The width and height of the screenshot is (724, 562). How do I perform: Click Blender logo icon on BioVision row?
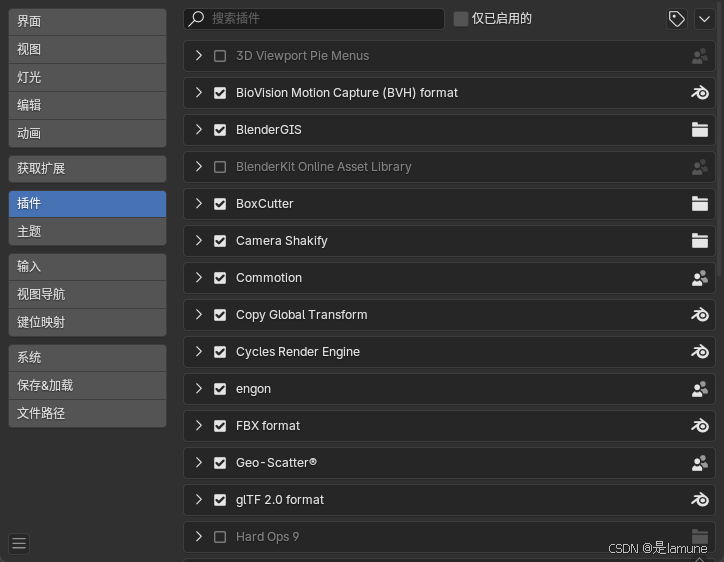(x=700, y=93)
